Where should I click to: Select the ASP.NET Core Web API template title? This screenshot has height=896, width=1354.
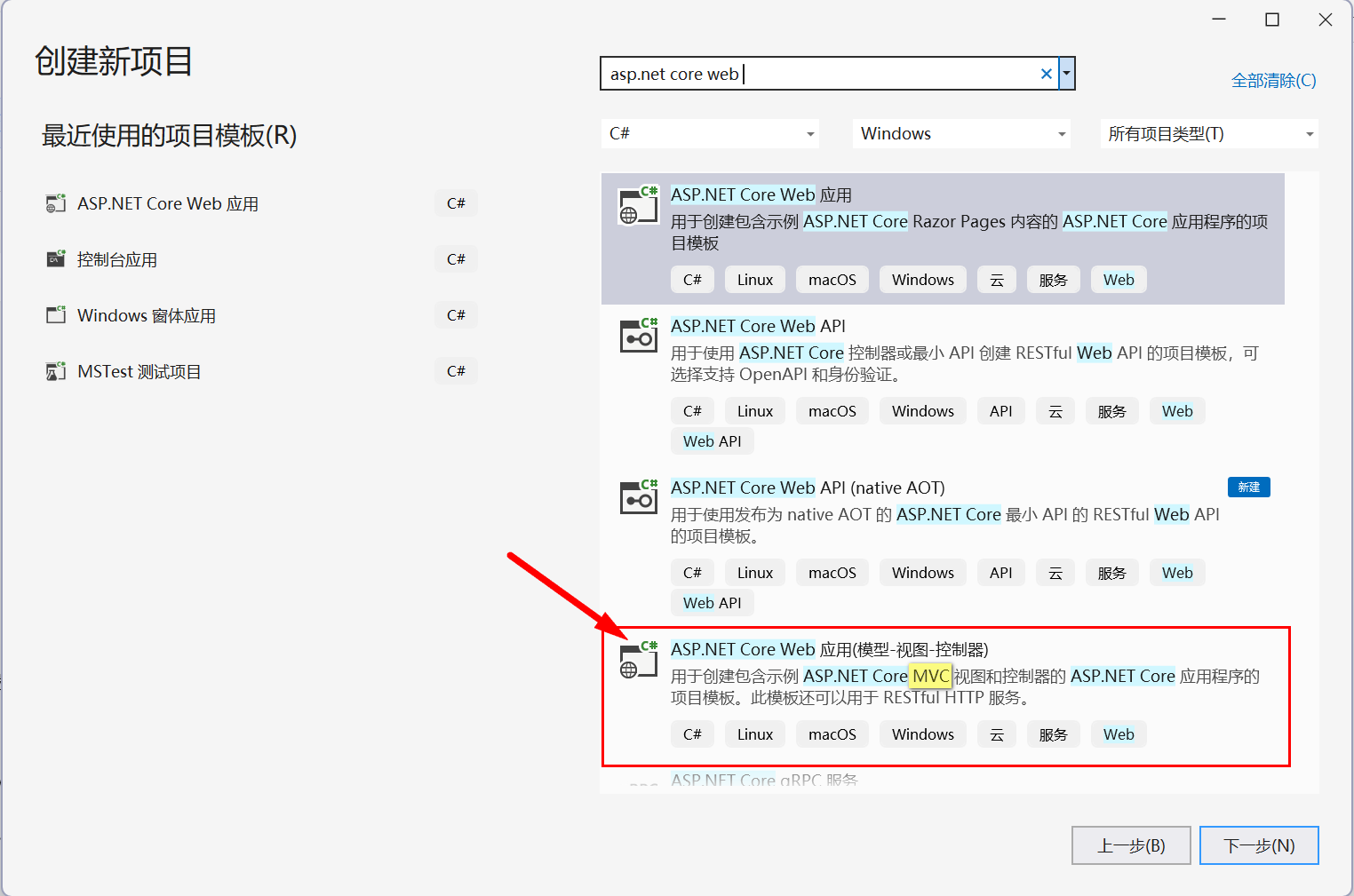[x=758, y=326]
